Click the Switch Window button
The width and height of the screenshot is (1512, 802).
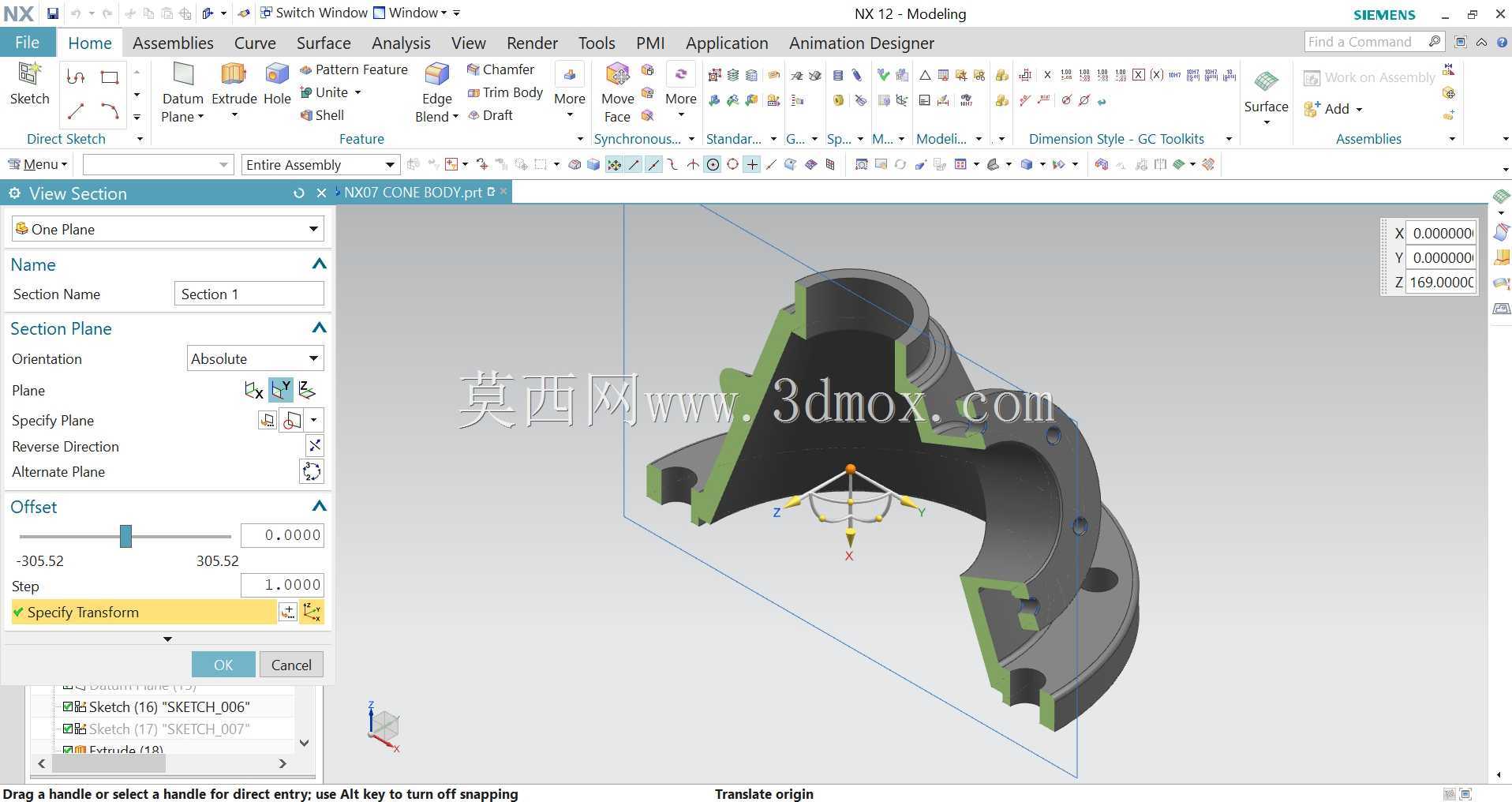(x=313, y=13)
